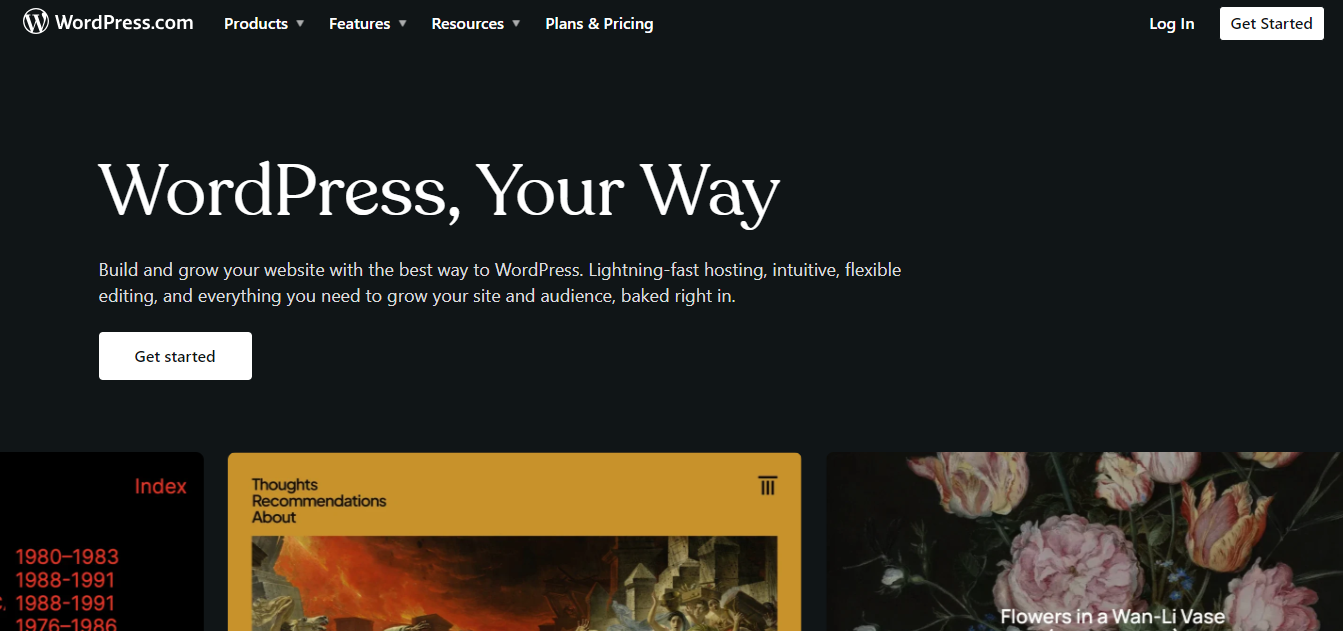Click the WordPress.com wordmark text

(124, 22)
